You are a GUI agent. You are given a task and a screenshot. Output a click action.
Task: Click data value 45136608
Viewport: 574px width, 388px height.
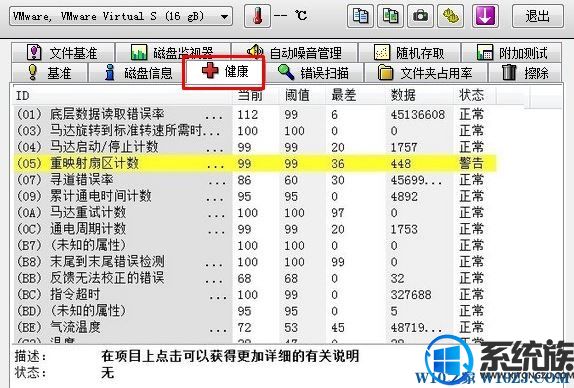tap(418, 115)
